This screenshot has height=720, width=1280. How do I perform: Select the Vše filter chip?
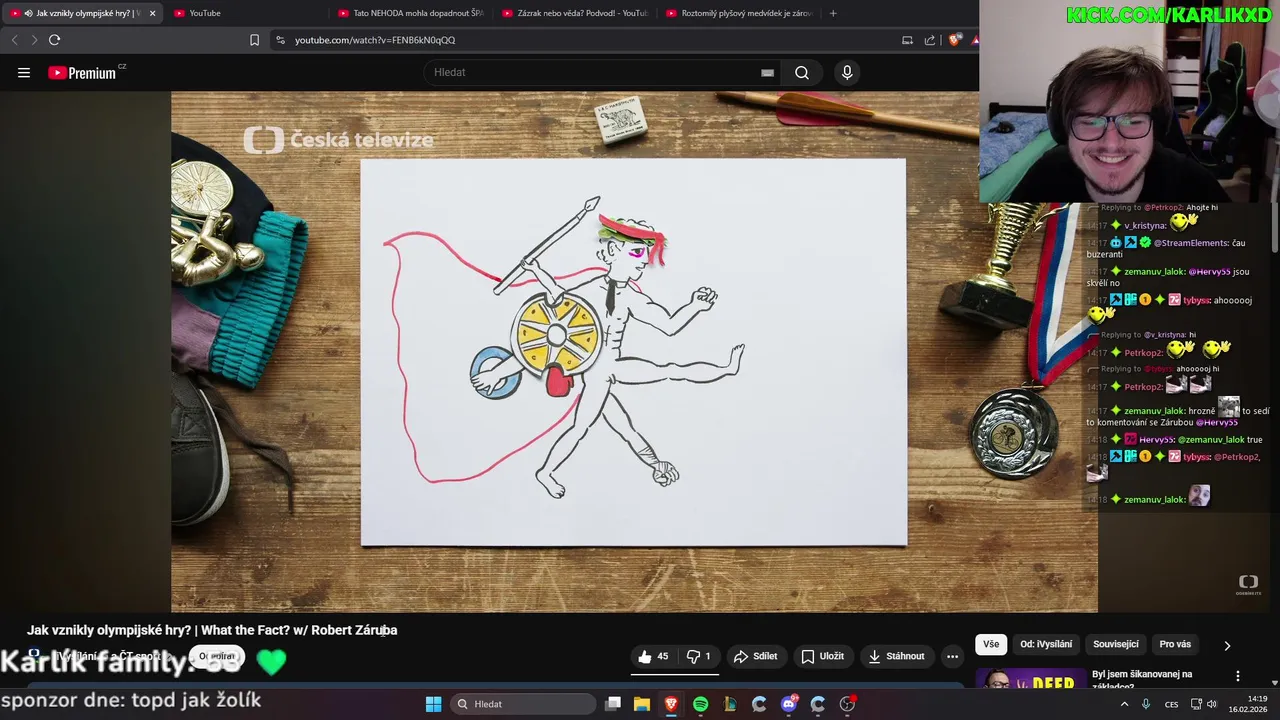991,644
